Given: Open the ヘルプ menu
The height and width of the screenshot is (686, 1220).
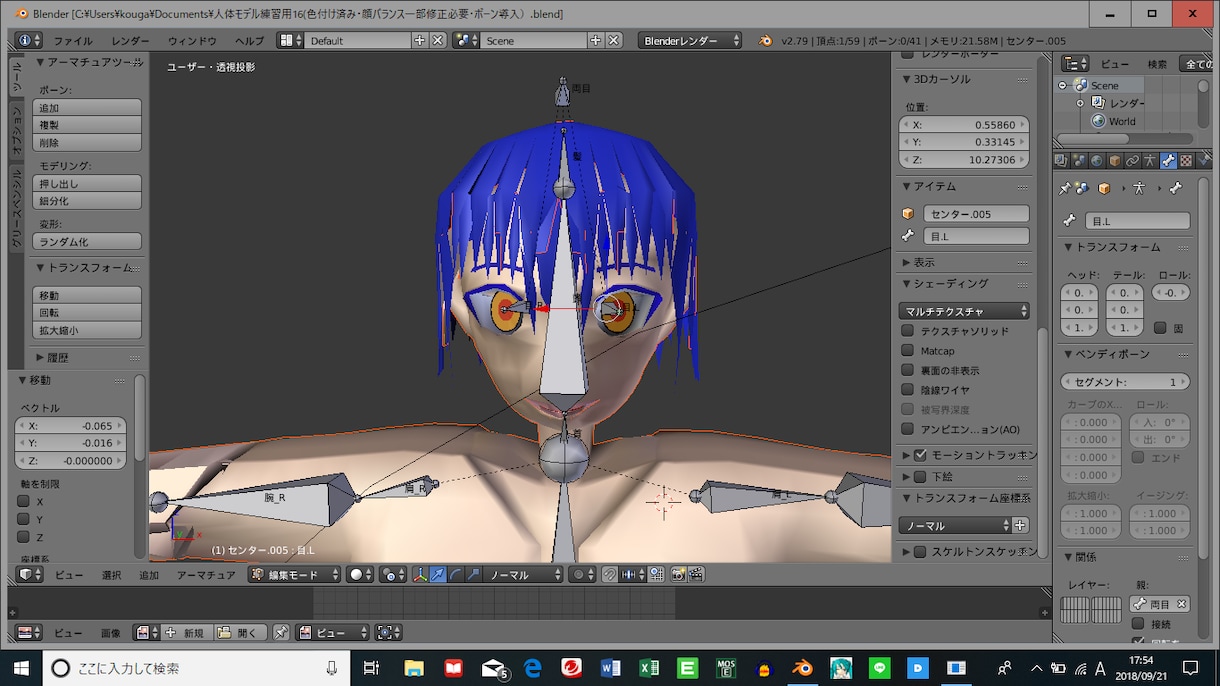Looking at the screenshot, I should pyautogui.click(x=249, y=41).
